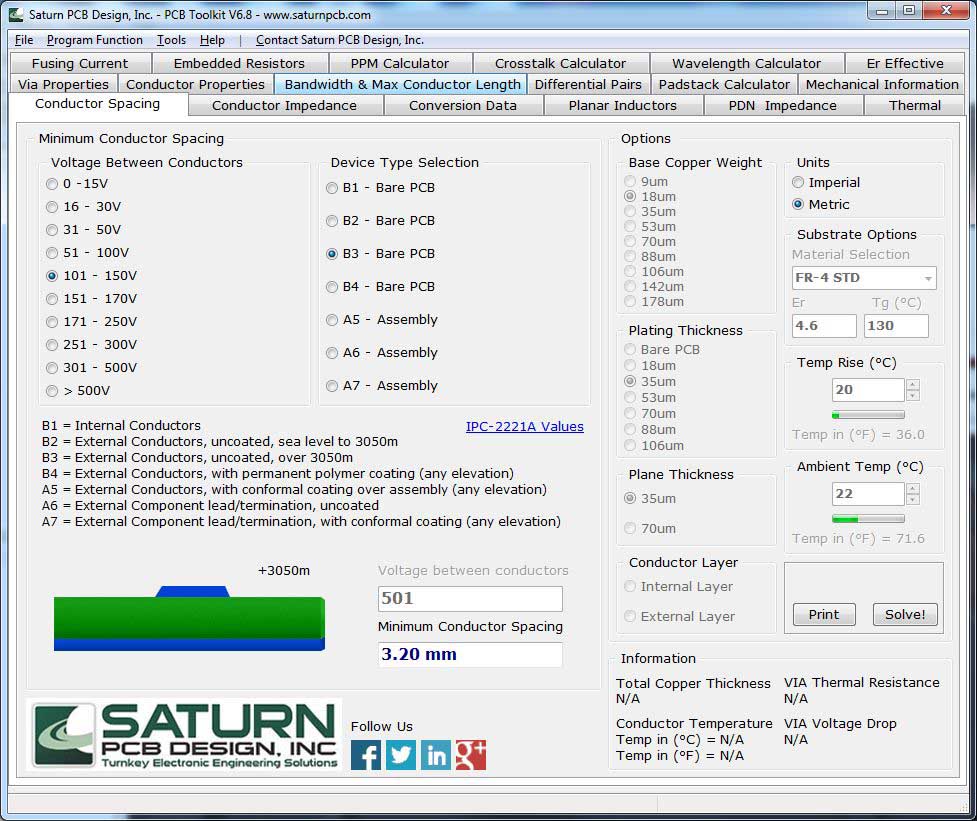Screen dimensions: 977x821
Task: Click the LinkedIn icon
Action: pos(436,755)
